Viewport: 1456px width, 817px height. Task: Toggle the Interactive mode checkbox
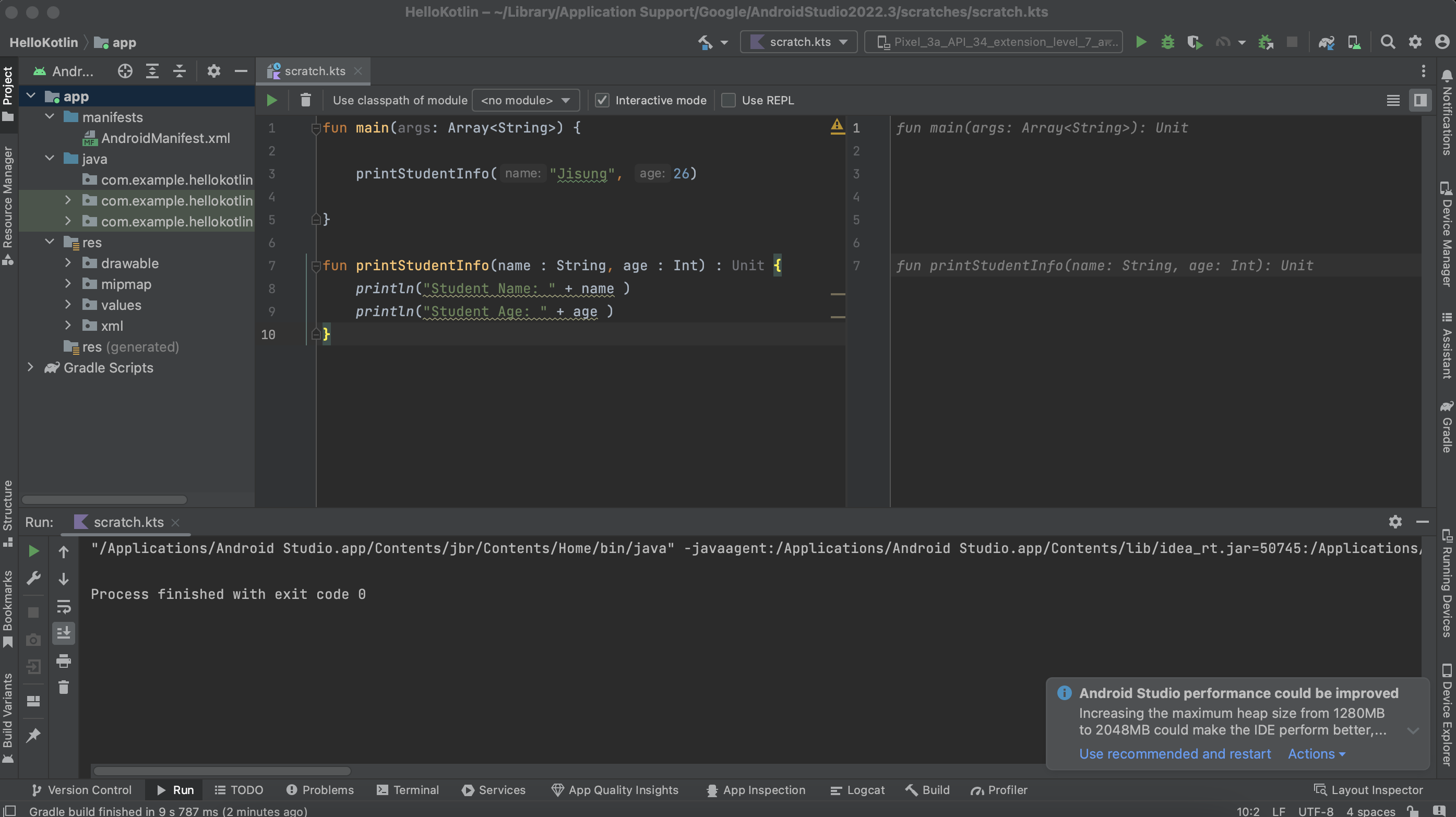tap(601, 100)
